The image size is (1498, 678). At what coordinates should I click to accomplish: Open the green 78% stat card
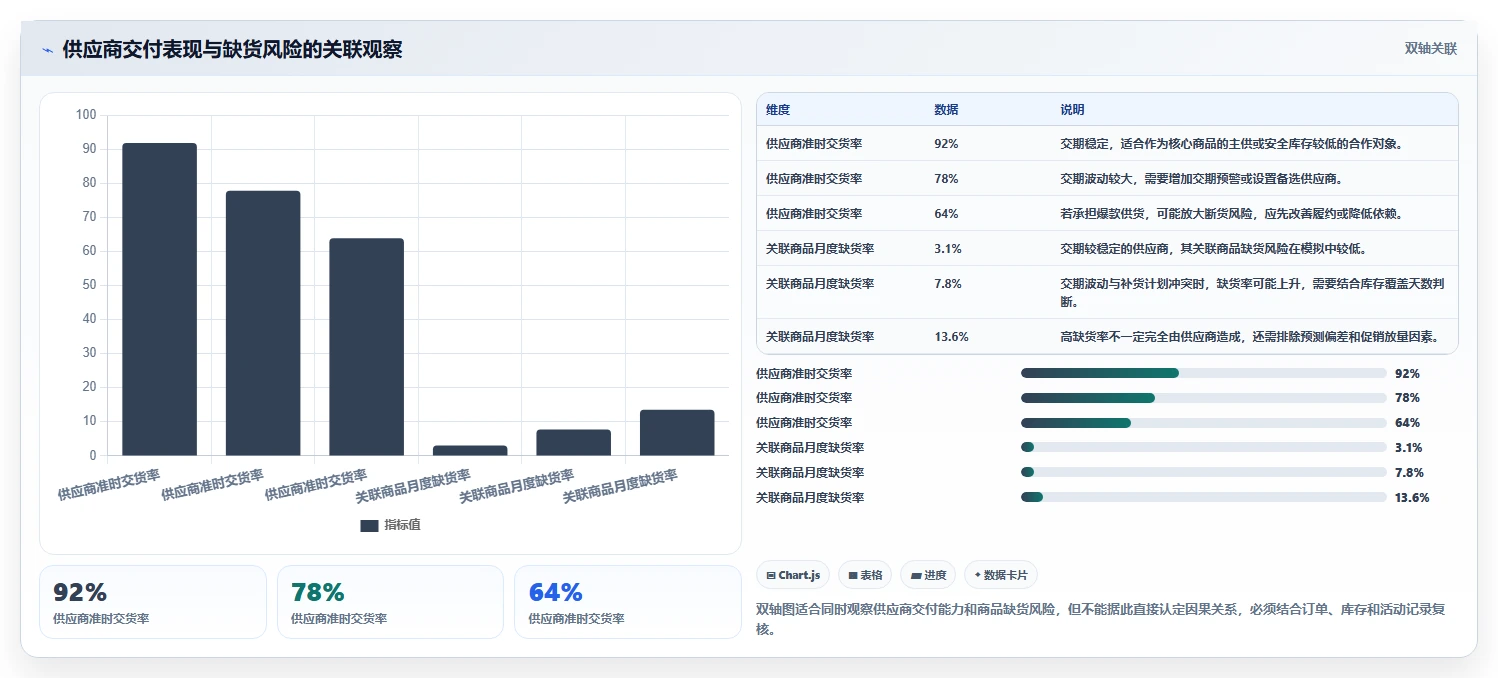(390, 602)
